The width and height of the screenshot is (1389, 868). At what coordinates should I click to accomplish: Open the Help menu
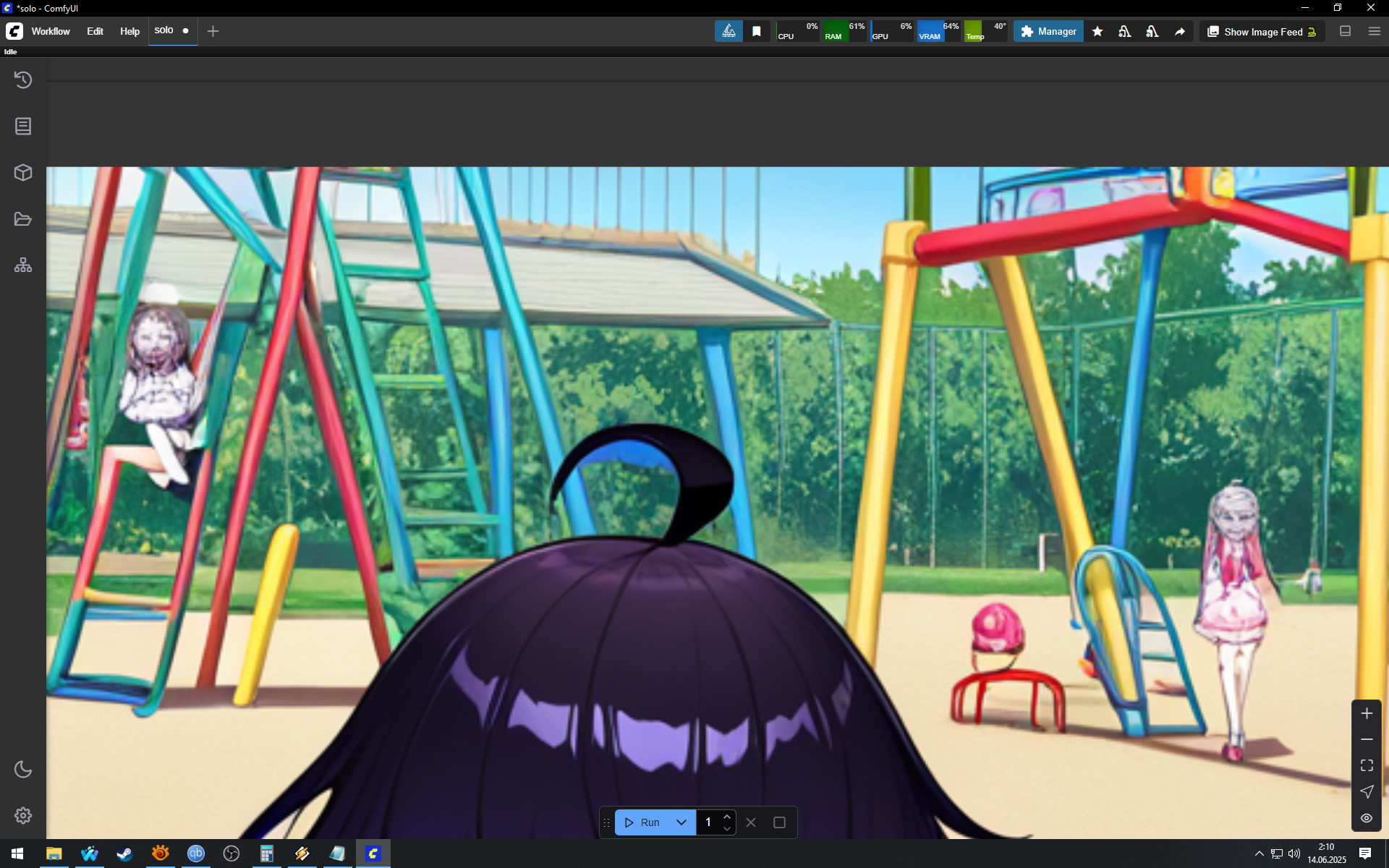(x=129, y=31)
